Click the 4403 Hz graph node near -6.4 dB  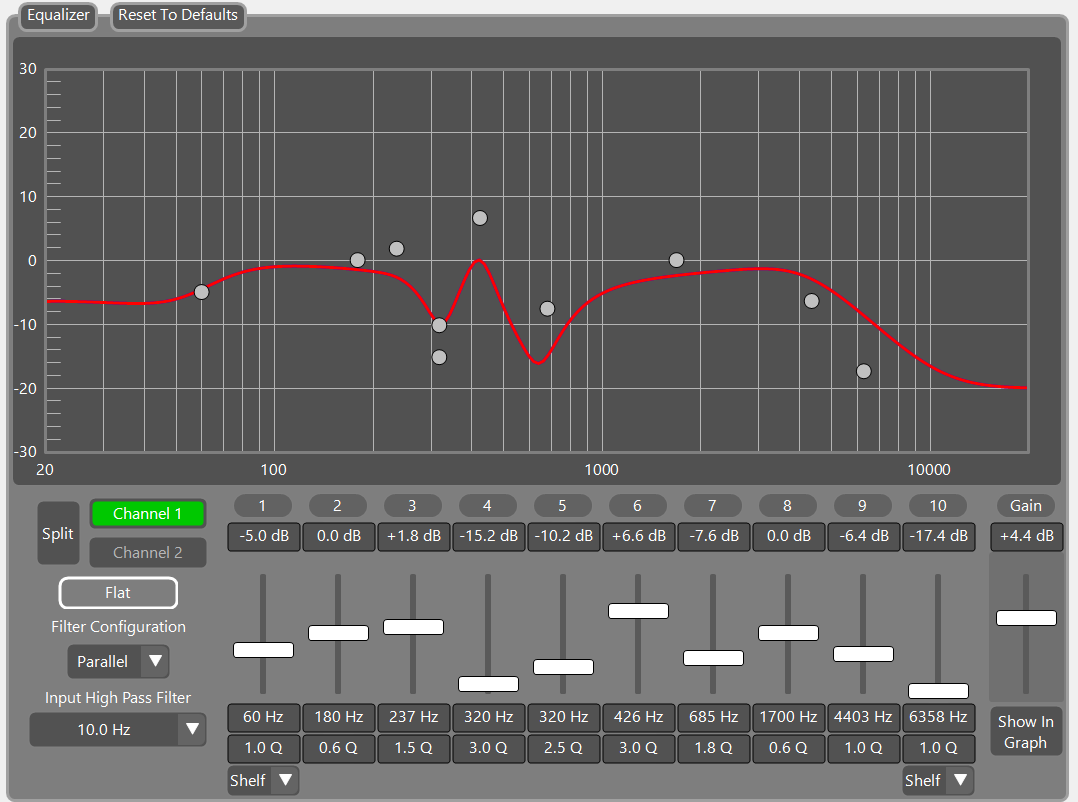pyautogui.click(x=812, y=301)
